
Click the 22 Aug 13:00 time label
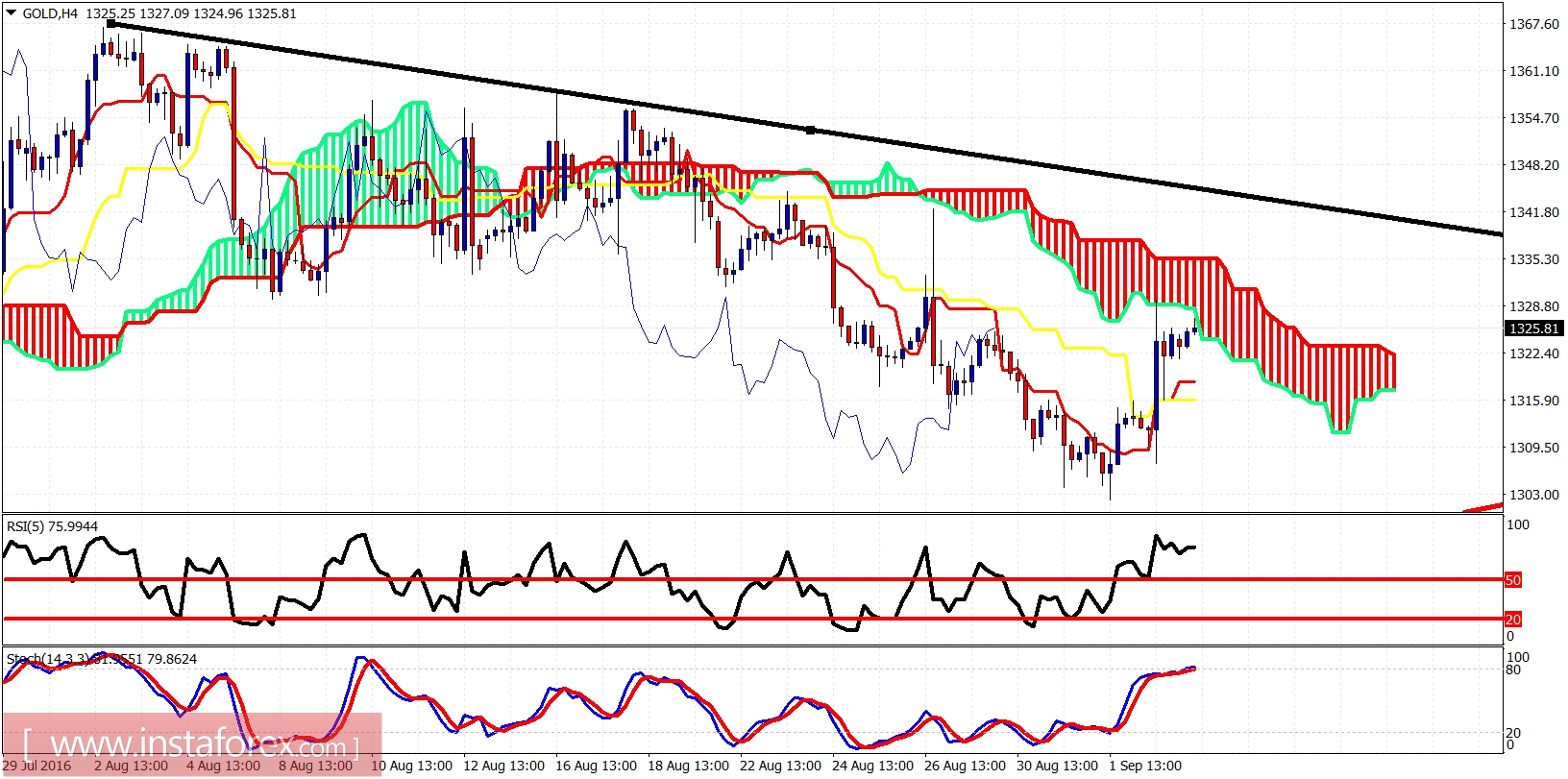pyautogui.click(x=780, y=766)
